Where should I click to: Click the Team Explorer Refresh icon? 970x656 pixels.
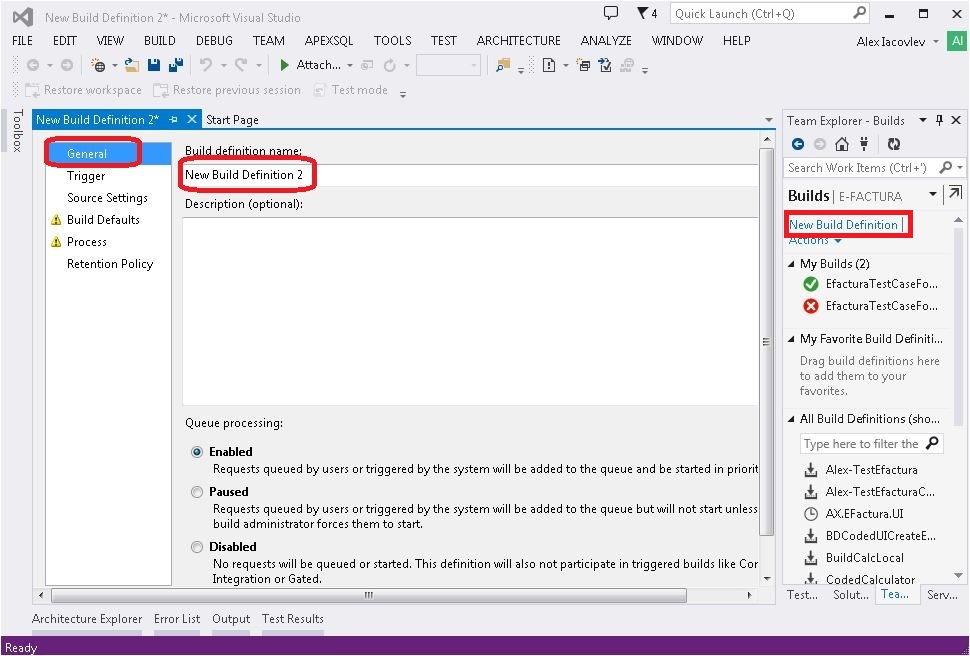[893, 144]
